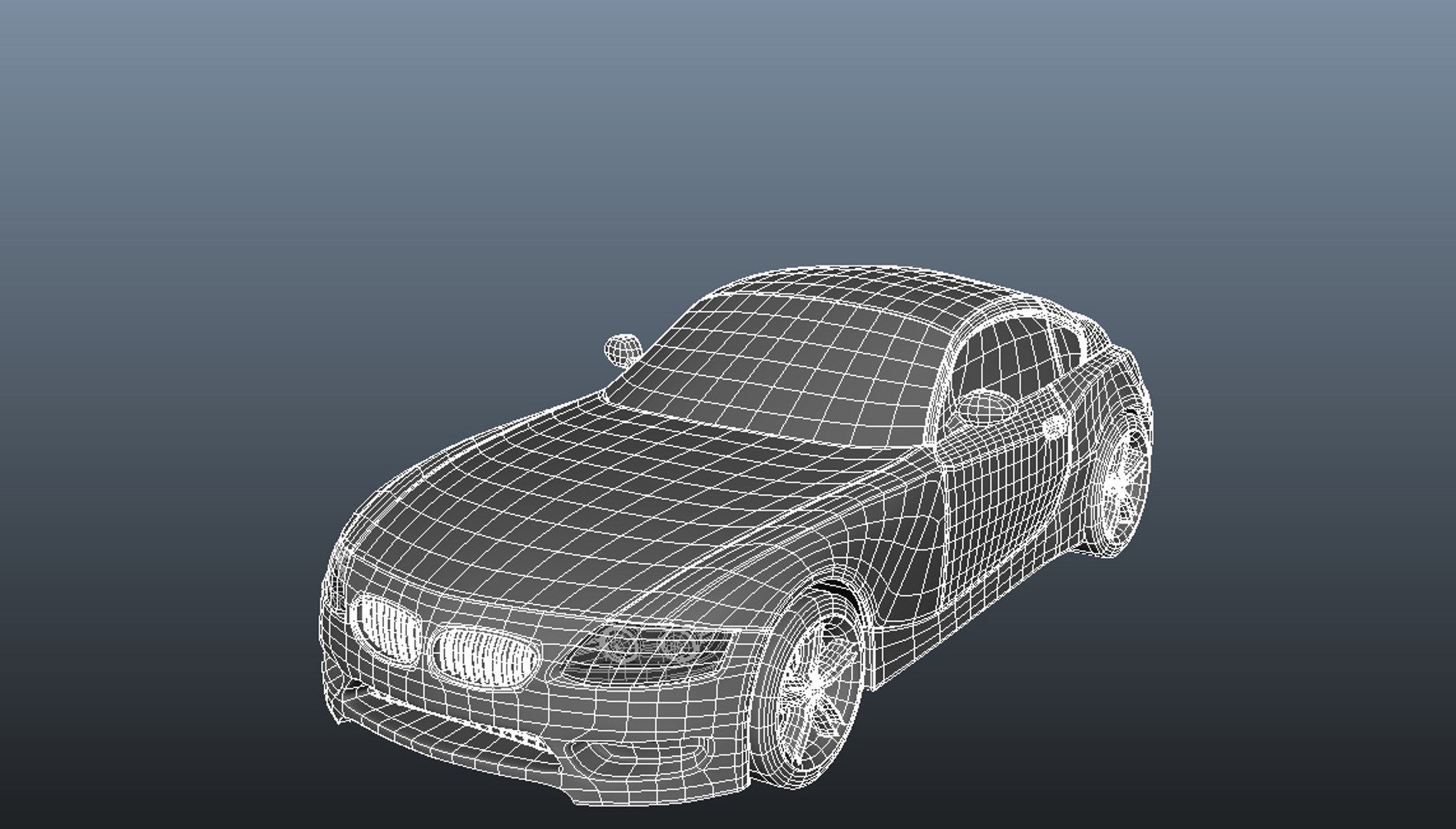Pick the door handle on the car
Image resolution: width=1456 pixels, height=829 pixels.
1054,427
